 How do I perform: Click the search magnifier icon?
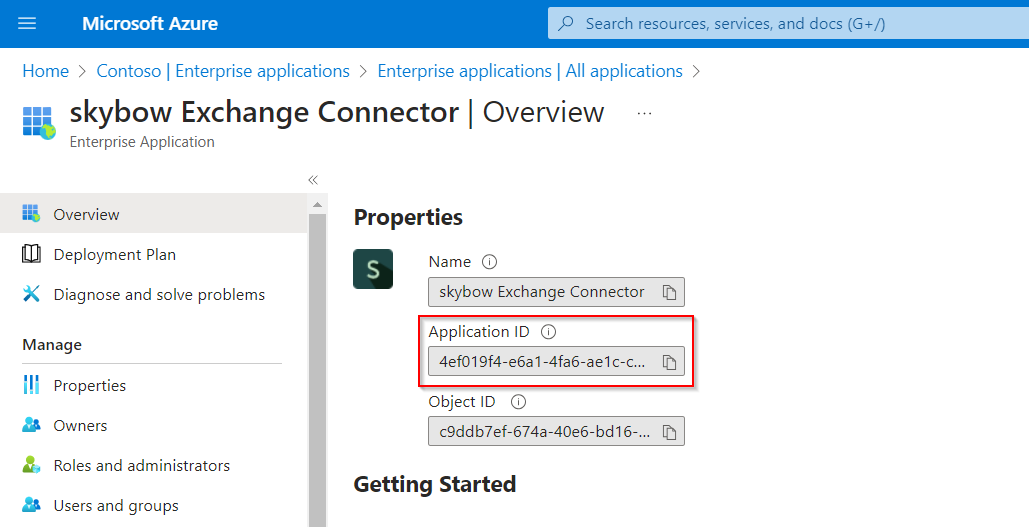pyautogui.click(x=565, y=24)
